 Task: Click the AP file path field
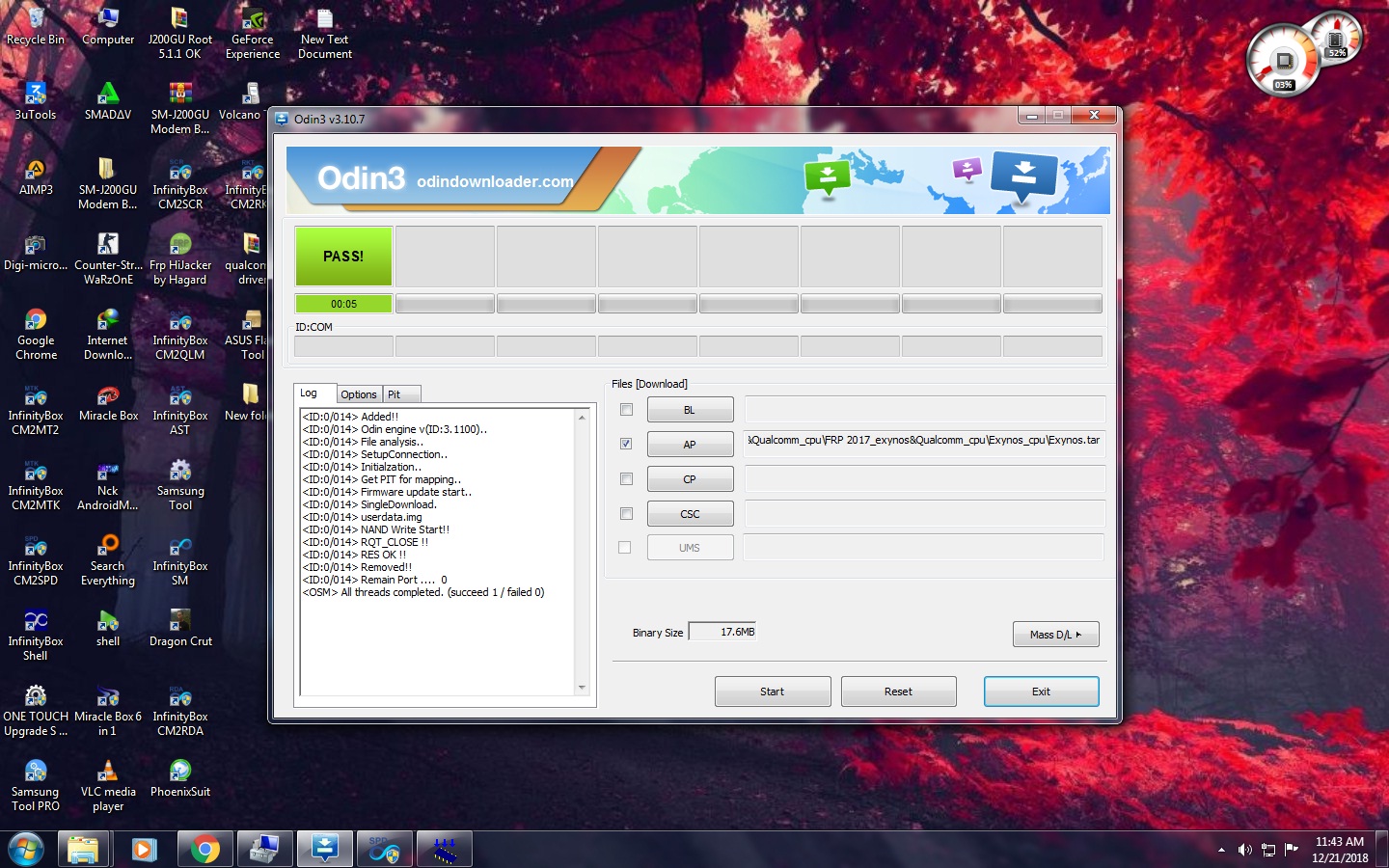tap(925, 444)
